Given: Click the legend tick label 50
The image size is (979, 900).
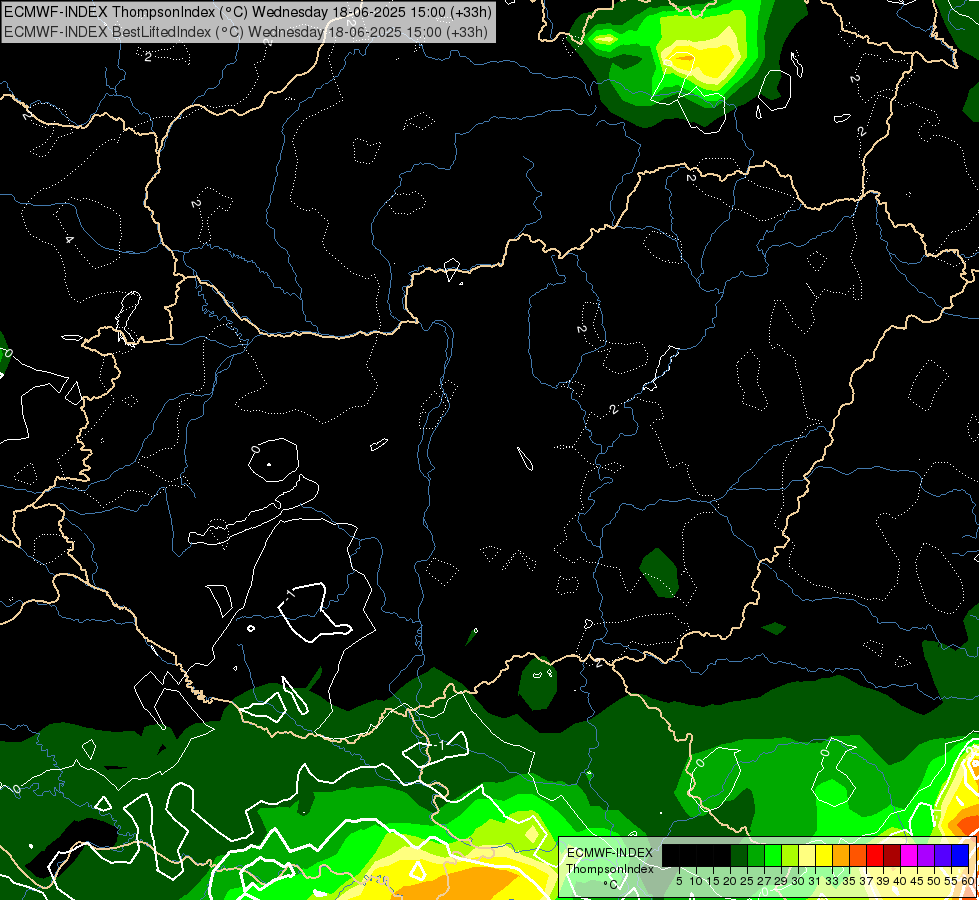Looking at the screenshot, I should pyautogui.click(x=935, y=881).
